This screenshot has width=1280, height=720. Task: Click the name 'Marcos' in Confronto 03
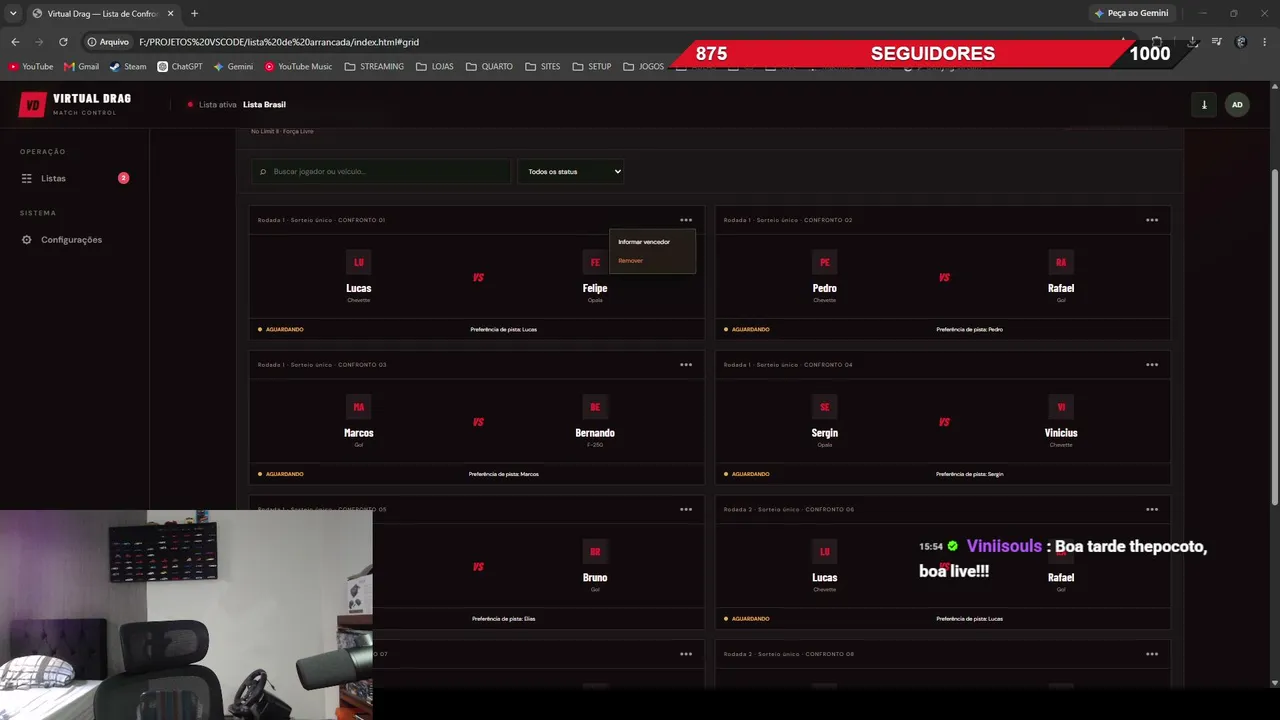coord(359,433)
